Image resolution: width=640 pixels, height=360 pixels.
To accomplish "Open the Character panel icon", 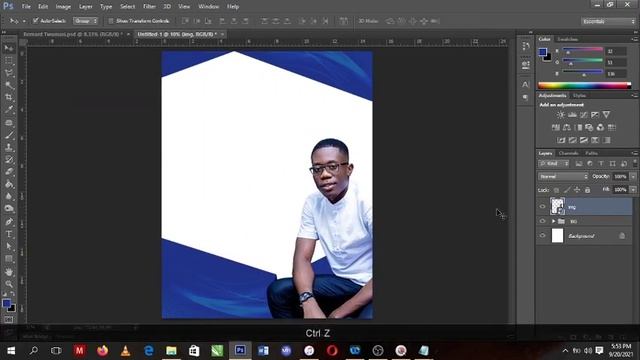I will click(526, 84).
